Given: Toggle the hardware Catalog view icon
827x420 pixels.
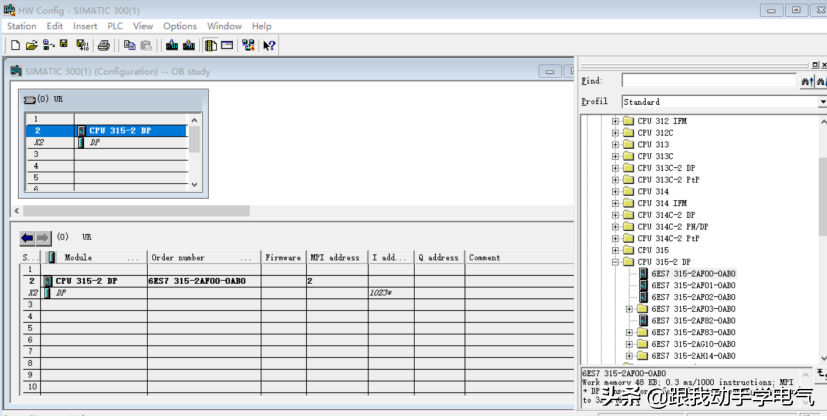Looking at the screenshot, I should coord(210,45).
